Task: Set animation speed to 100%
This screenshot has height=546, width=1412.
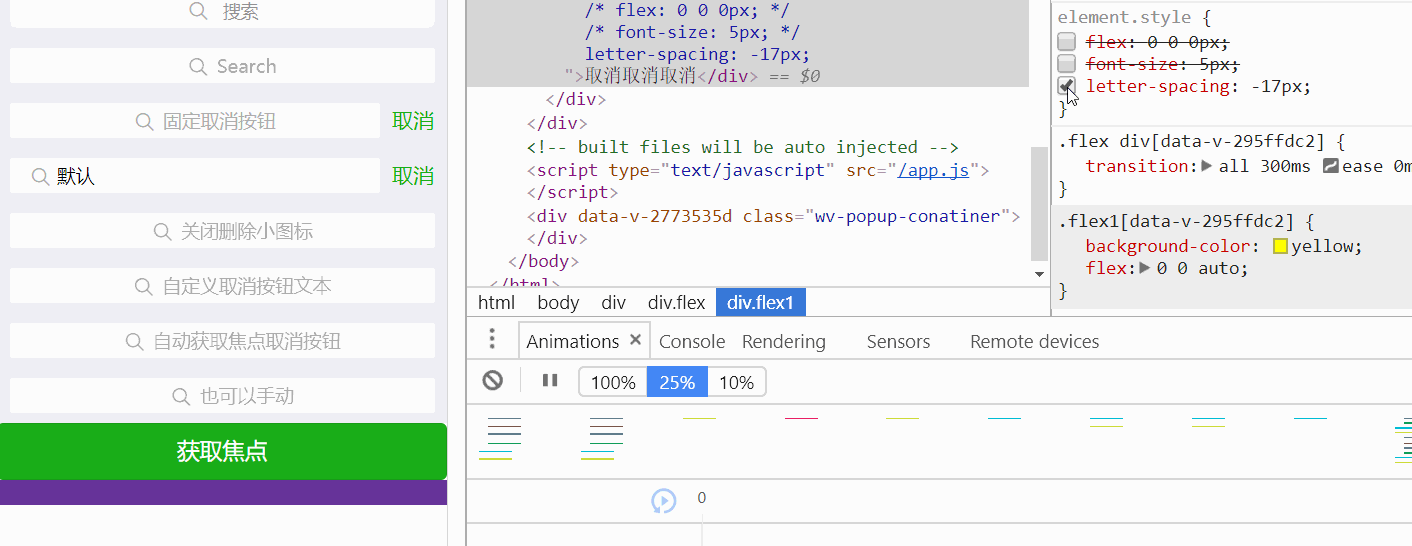Action: 613,382
